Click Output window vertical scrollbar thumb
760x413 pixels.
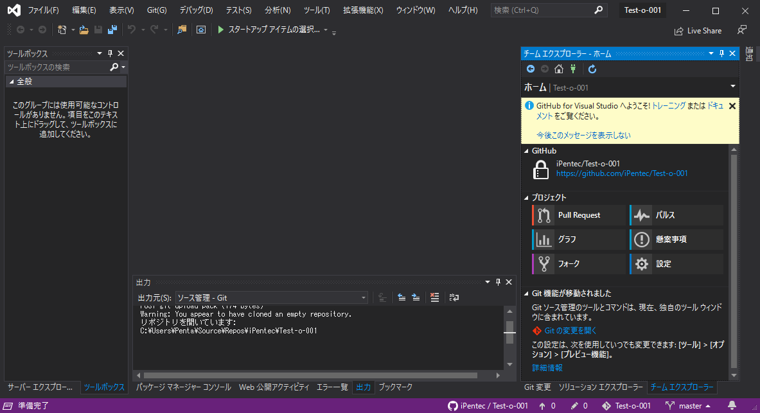coord(509,333)
